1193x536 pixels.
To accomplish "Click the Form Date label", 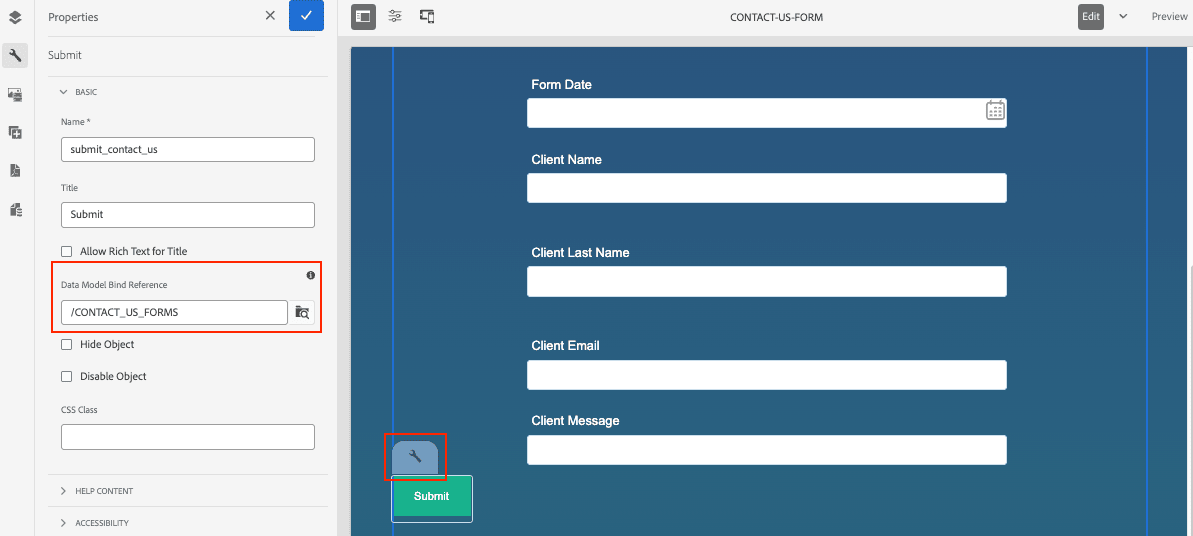I will point(562,85).
